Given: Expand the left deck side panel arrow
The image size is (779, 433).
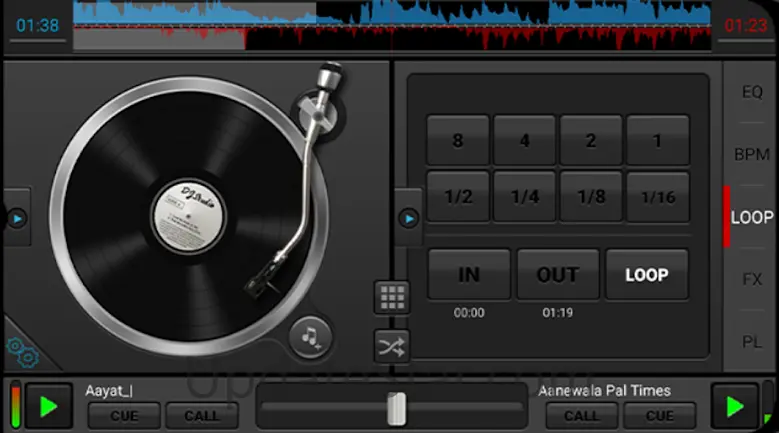Looking at the screenshot, I should coord(17,218).
